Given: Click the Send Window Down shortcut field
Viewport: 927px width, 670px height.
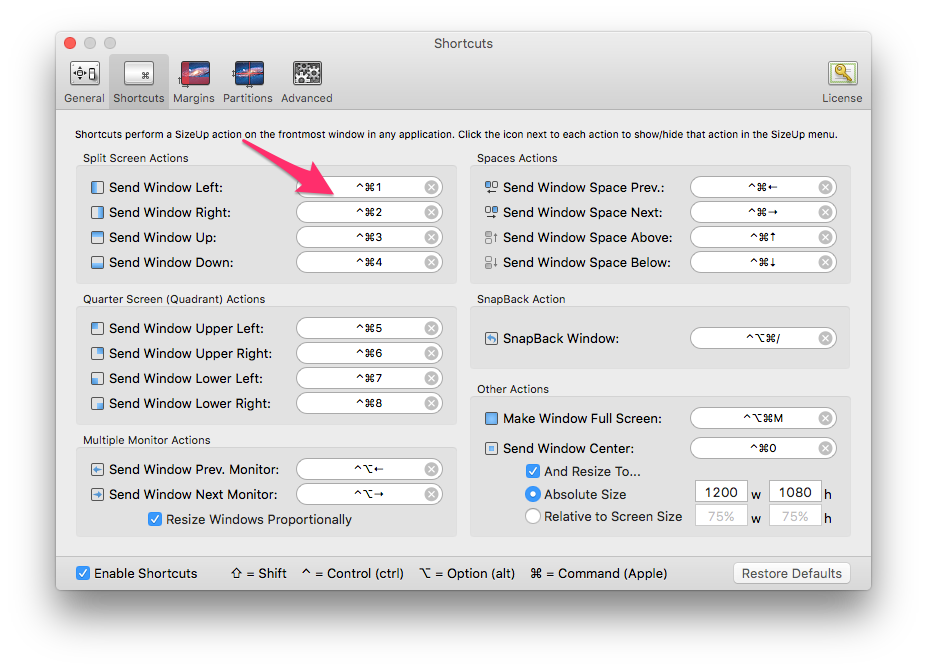Looking at the screenshot, I should click(x=369, y=262).
